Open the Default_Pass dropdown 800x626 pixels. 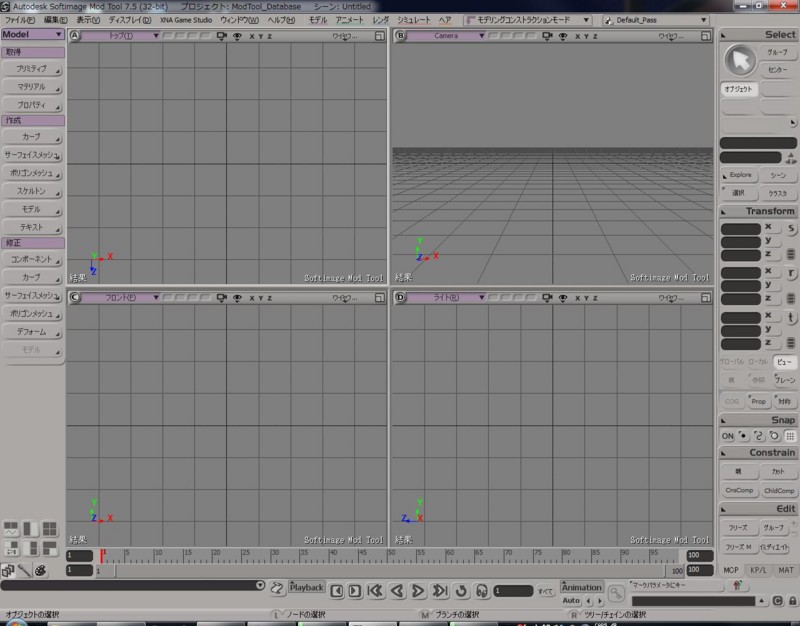pyautogui.click(x=656, y=20)
